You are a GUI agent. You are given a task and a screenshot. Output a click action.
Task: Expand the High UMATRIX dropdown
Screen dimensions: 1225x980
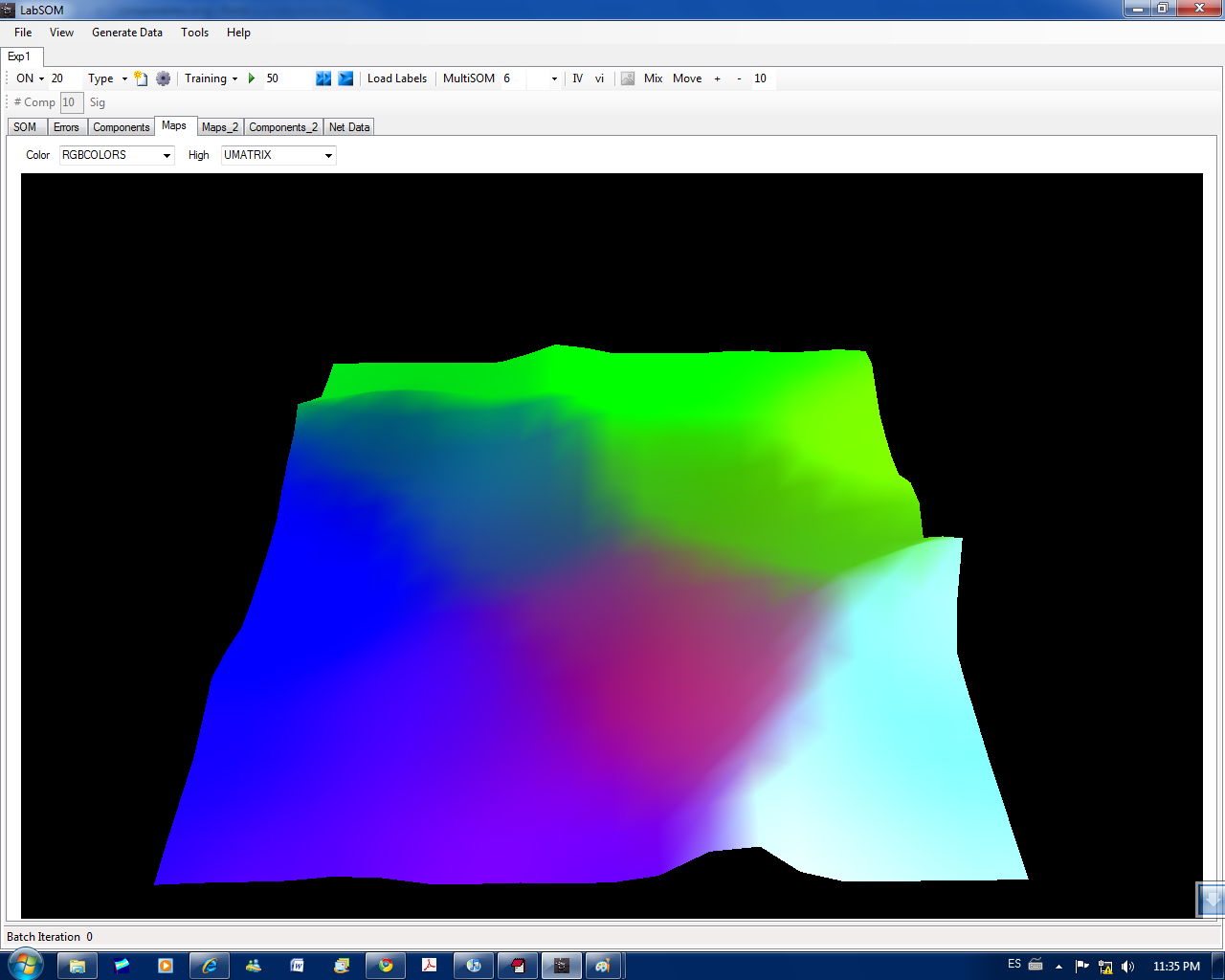(x=328, y=155)
